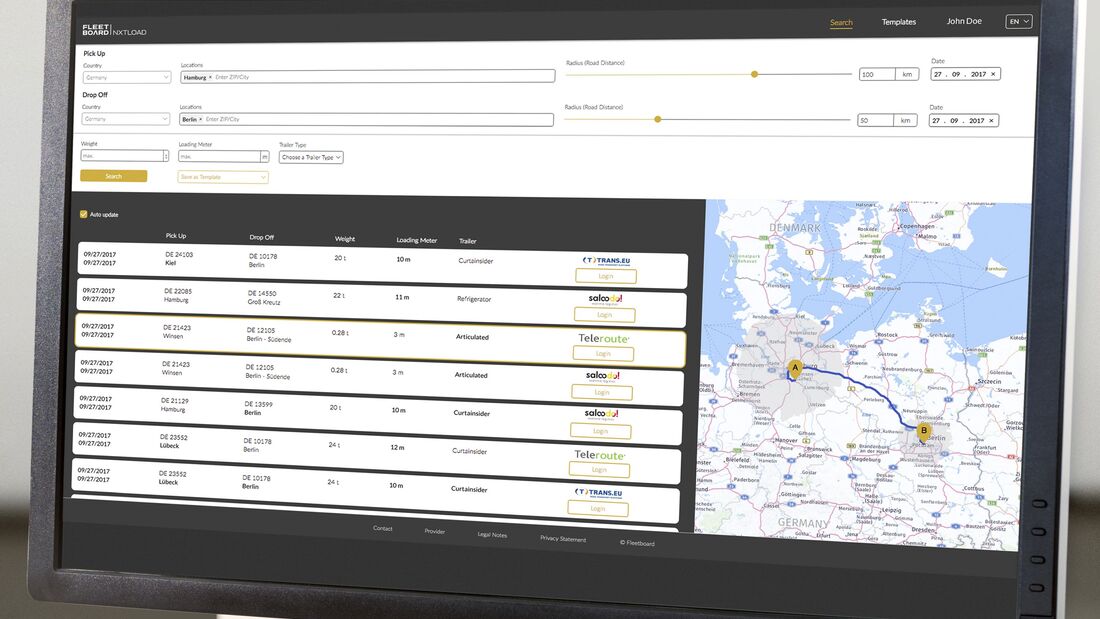Click the Trailer column header

click(x=467, y=241)
